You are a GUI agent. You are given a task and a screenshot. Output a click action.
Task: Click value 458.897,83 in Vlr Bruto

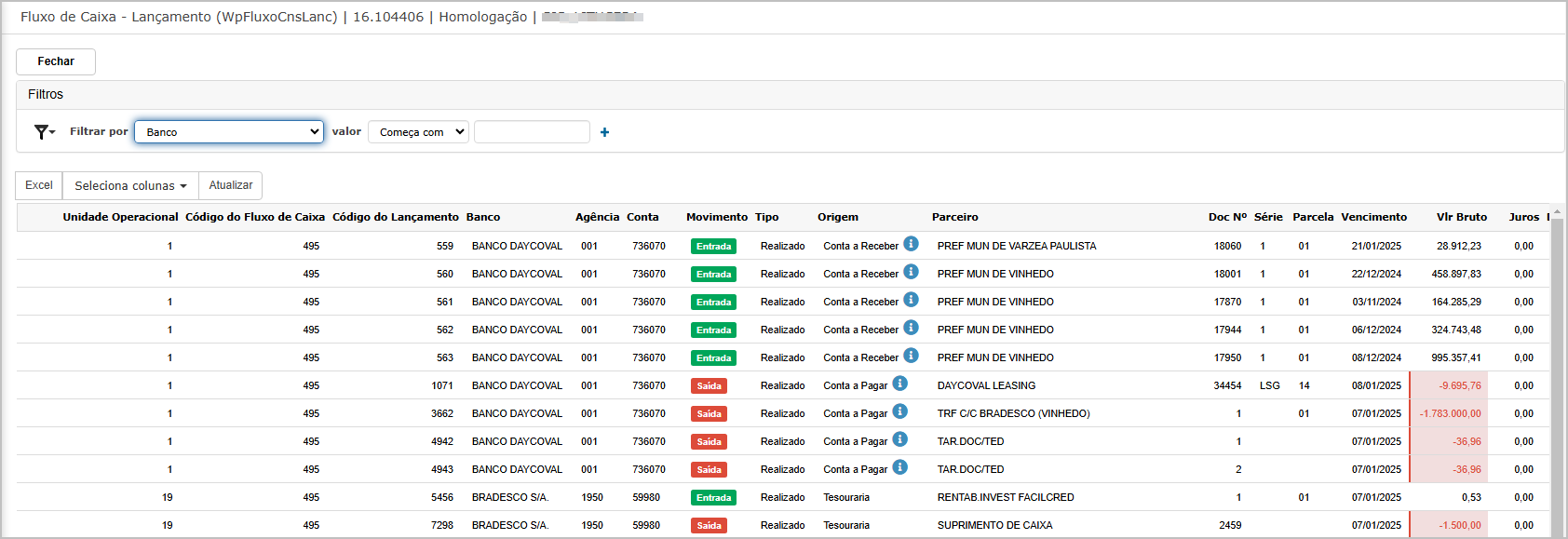click(x=1456, y=274)
